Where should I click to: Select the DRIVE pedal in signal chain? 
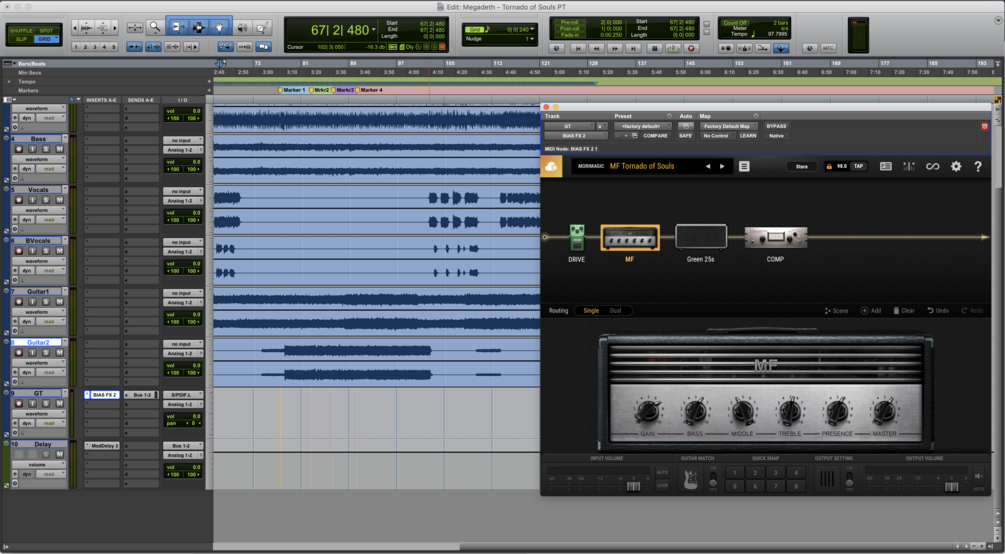point(577,237)
